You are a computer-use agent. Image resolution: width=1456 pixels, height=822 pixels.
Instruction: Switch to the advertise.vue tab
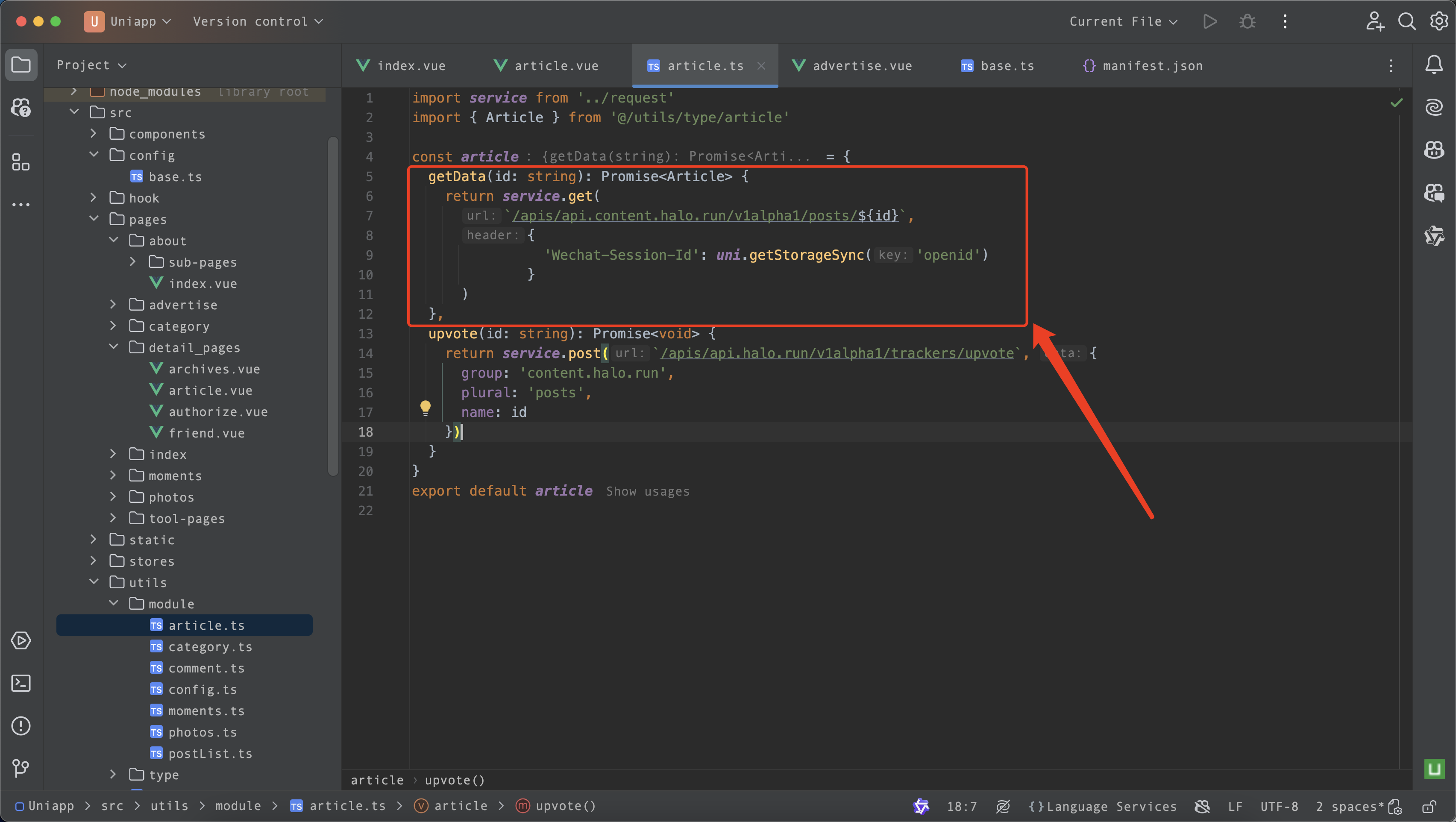[x=852, y=66]
